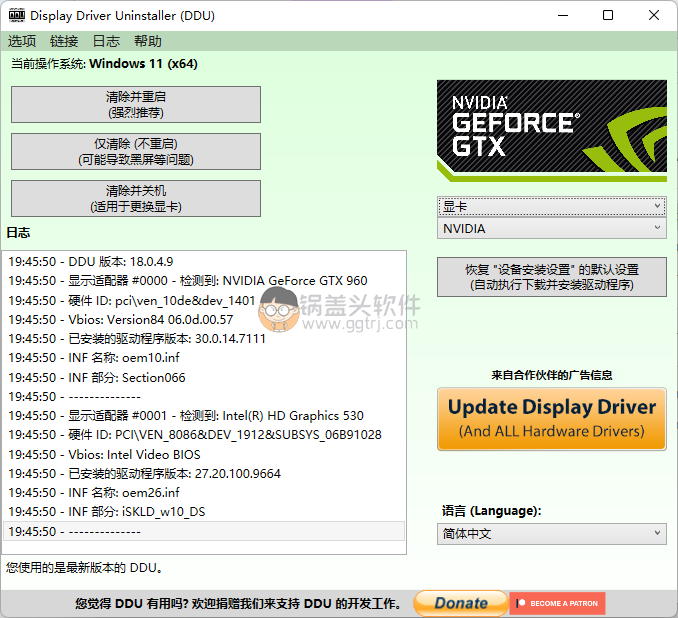Screen dimensions: 678x618
Task: Expand the NVIDIA vendor dropdown
Action: [x=552, y=228]
